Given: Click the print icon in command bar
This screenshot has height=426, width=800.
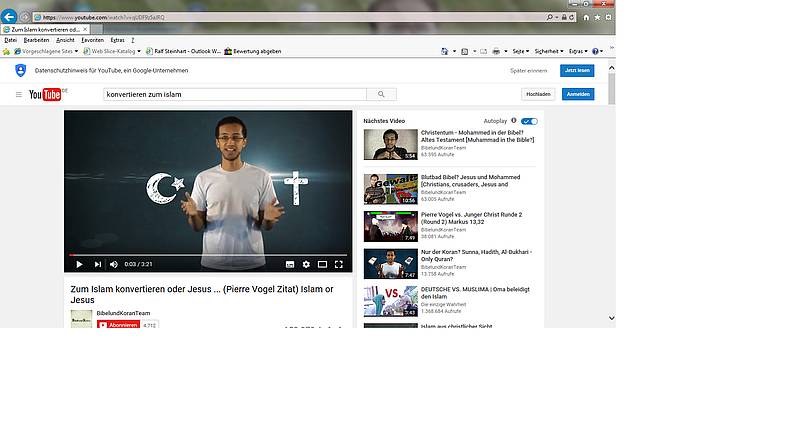Looking at the screenshot, I should (496, 51).
